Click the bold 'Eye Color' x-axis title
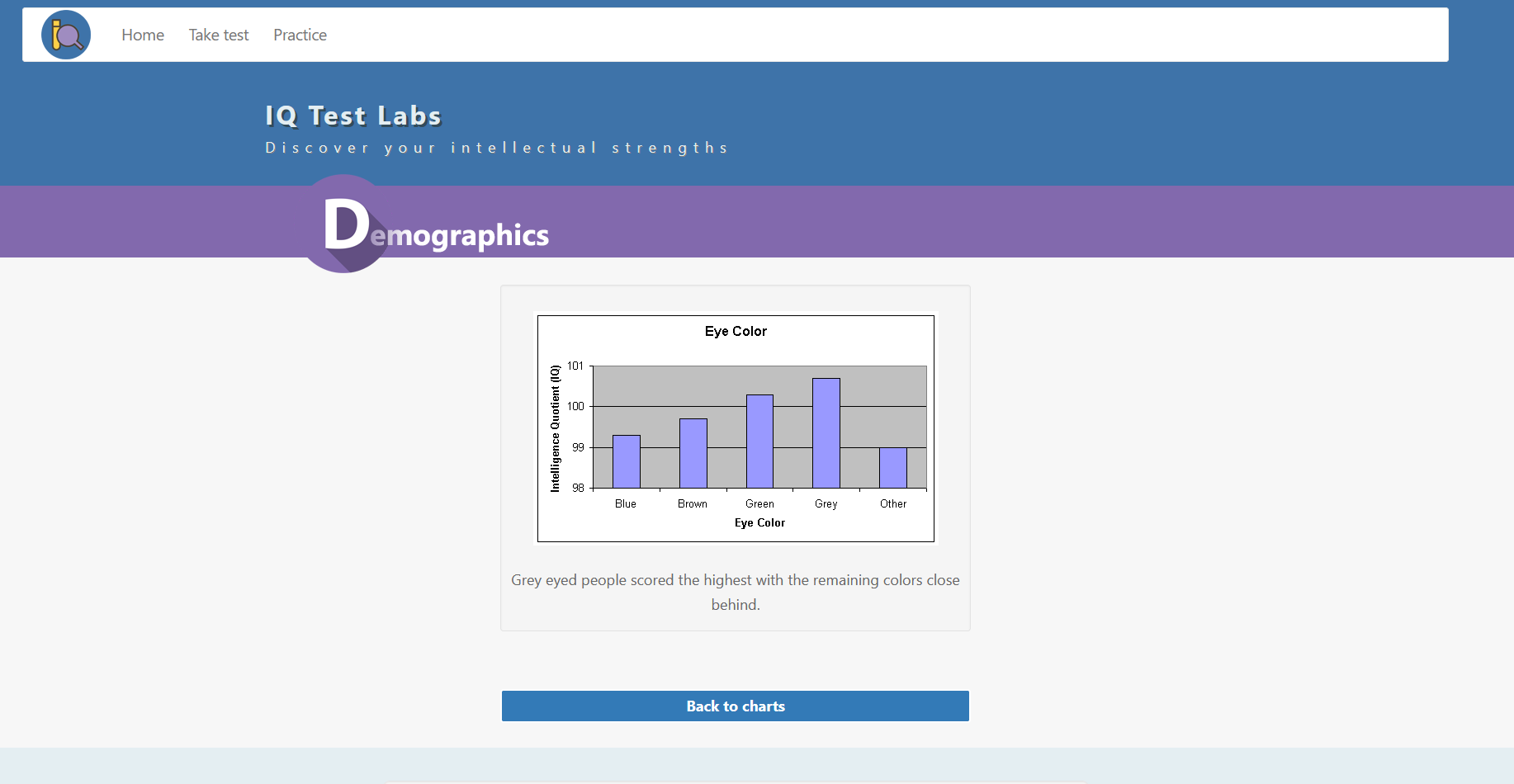This screenshot has width=1514, height=784. [x=759, y=522]
